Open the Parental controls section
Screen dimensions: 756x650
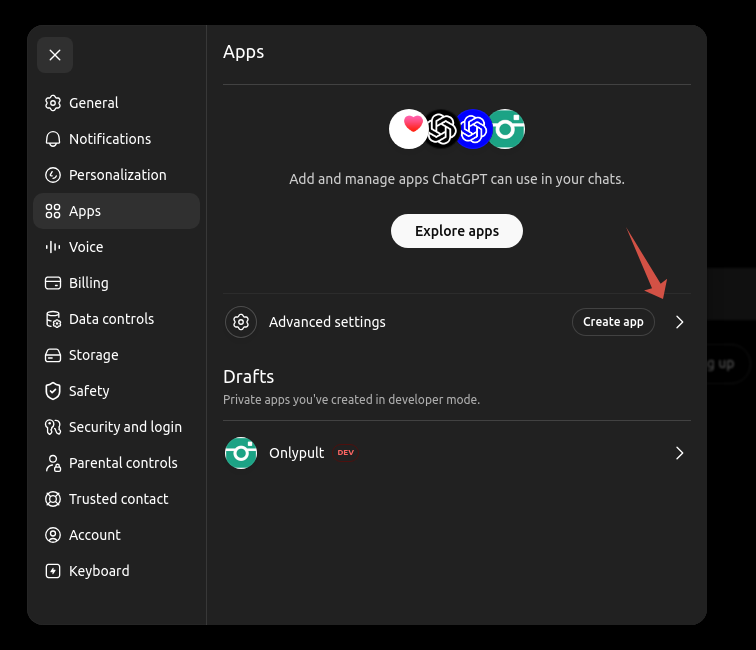pyautogui.click(x=116, y=463)
